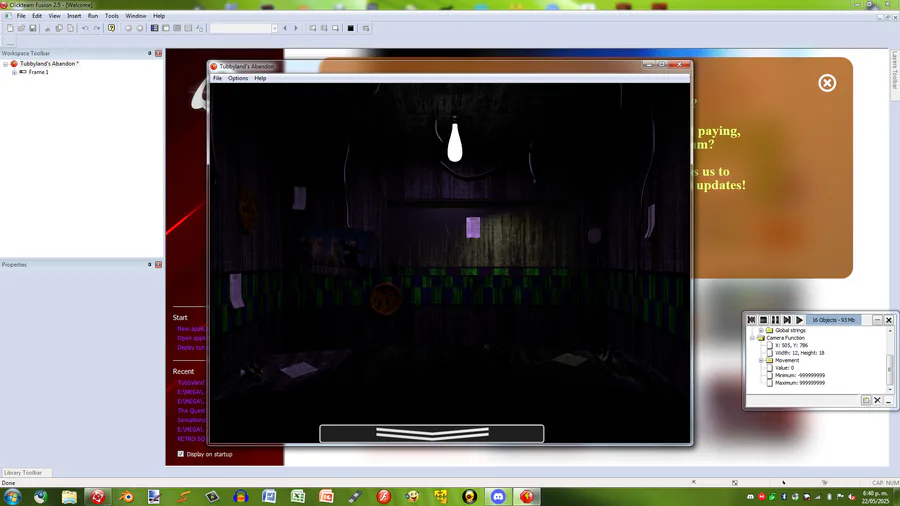Image resolution: width=900 pixels, height=506 pixels.
Task: Open the Storyboard Editor grid icon
Action: (x=154, y=28)
